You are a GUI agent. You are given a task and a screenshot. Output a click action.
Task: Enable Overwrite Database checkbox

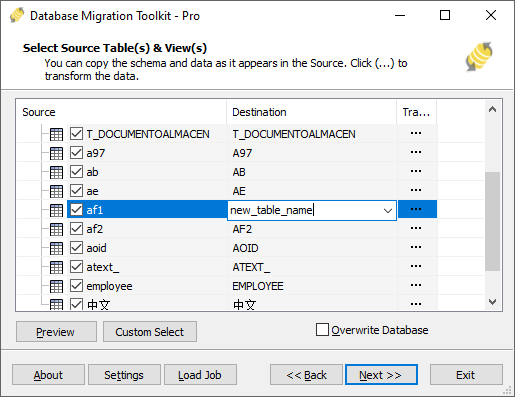pos(322,330)
